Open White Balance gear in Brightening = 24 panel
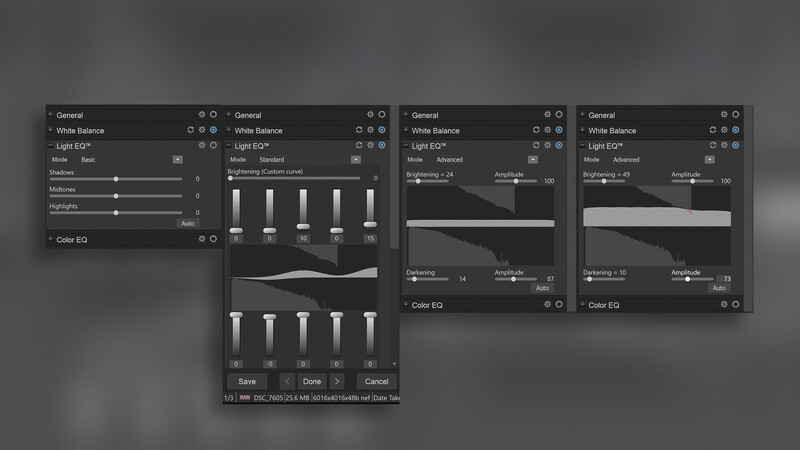Image resolution: width=800 pixels, height=450 pixels. click(547, 130)
